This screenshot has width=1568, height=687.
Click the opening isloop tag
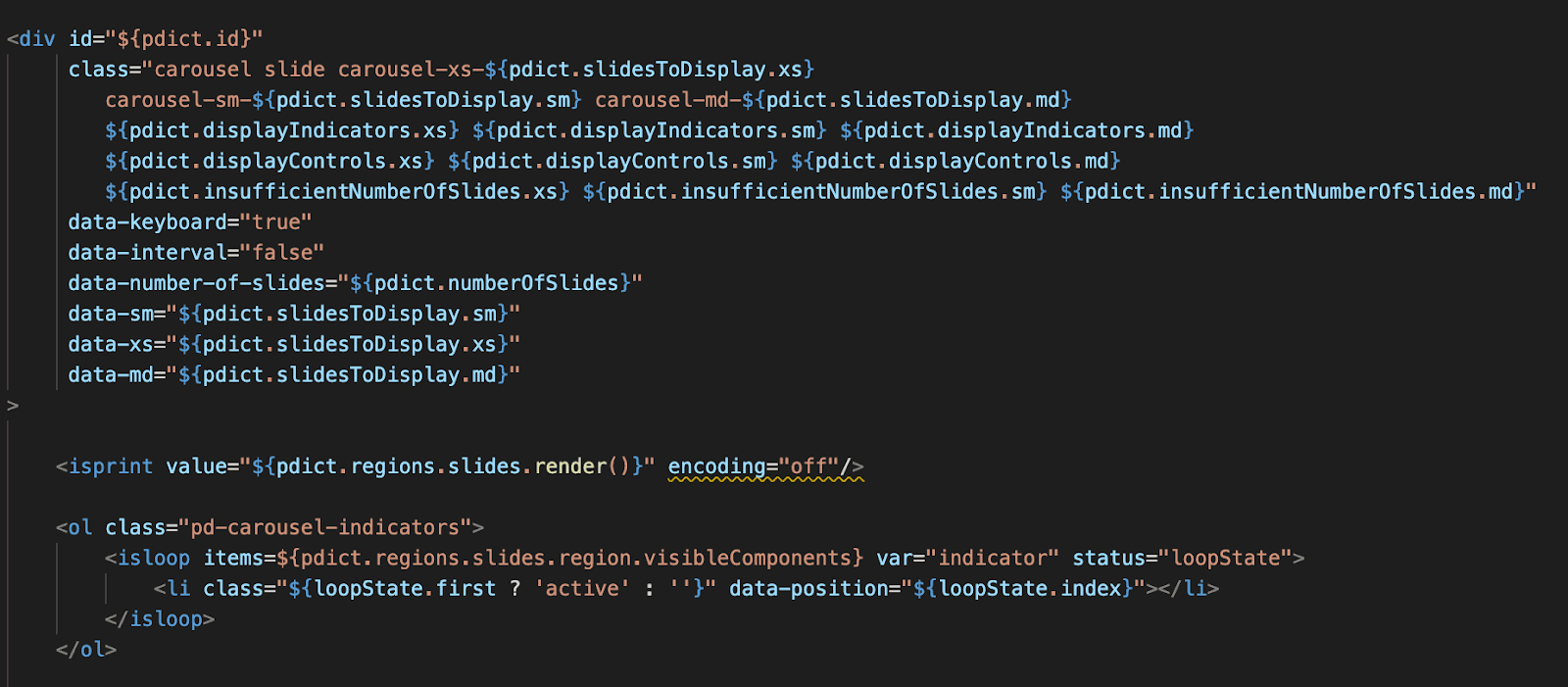(x=154, y=558)
